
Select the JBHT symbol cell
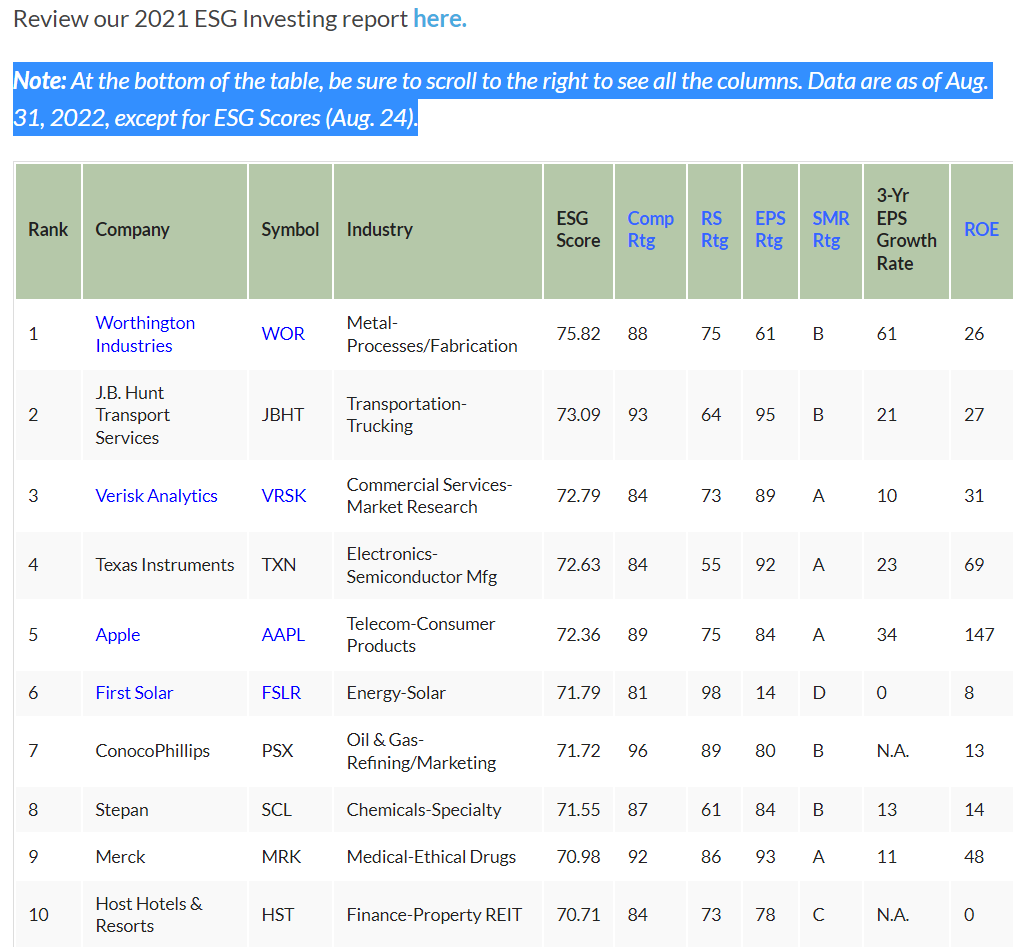(290, 415)
